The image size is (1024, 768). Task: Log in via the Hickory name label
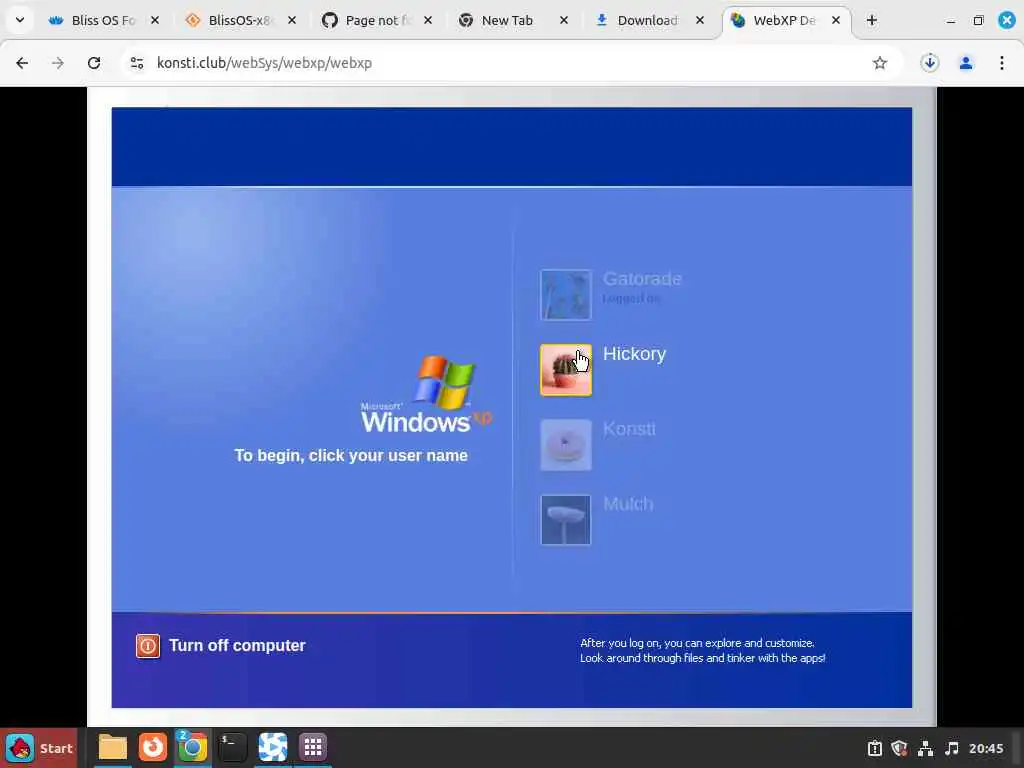click(634, 354)
